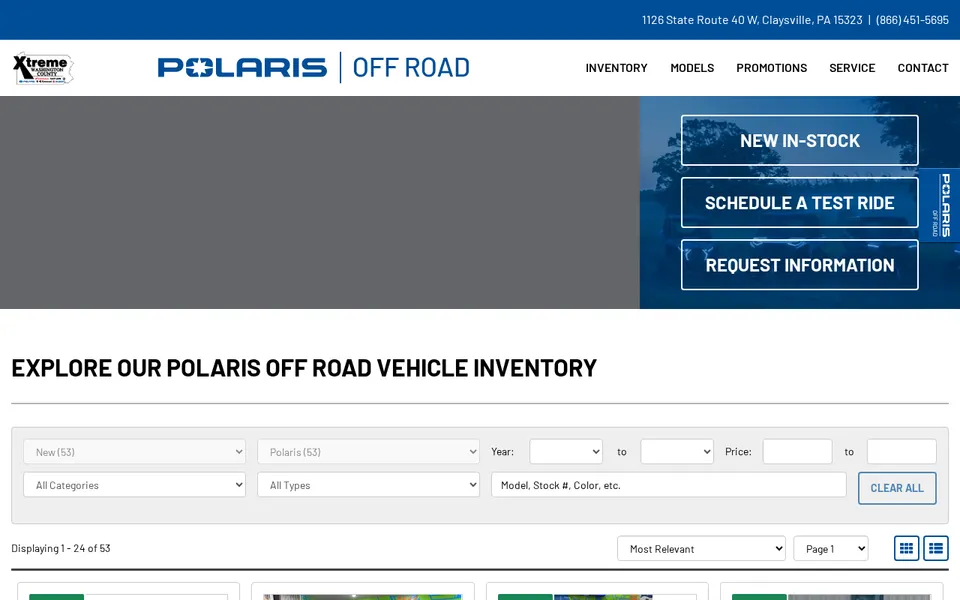
Task: Switch to list view icon
Action: (x=936, y=548)
